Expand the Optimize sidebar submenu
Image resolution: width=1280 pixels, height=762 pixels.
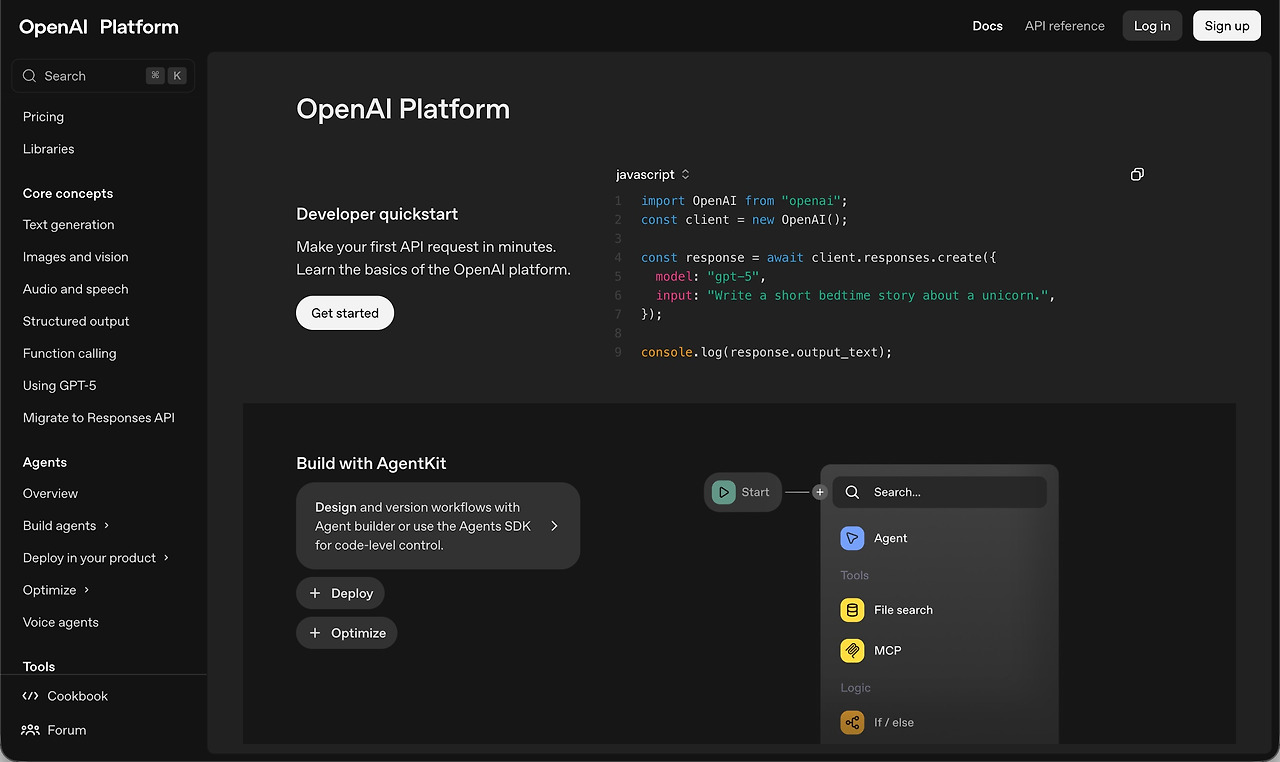[87, 590]
